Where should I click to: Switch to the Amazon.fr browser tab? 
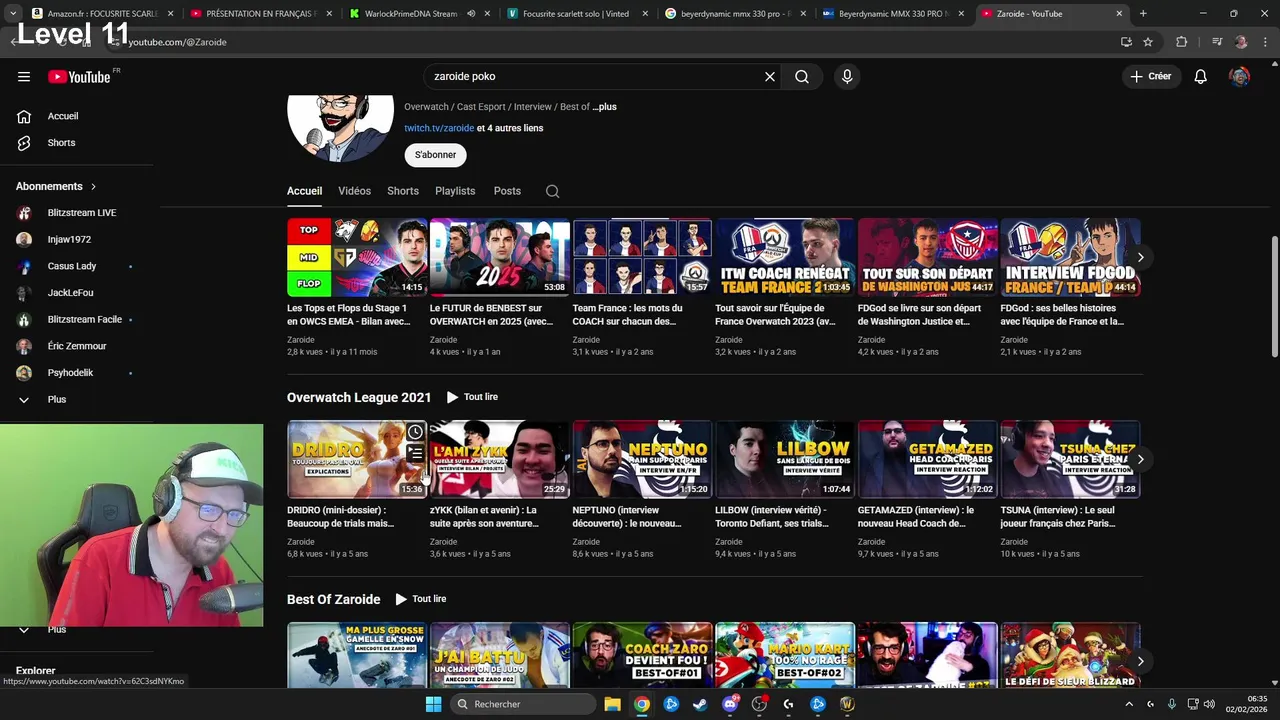101,14
